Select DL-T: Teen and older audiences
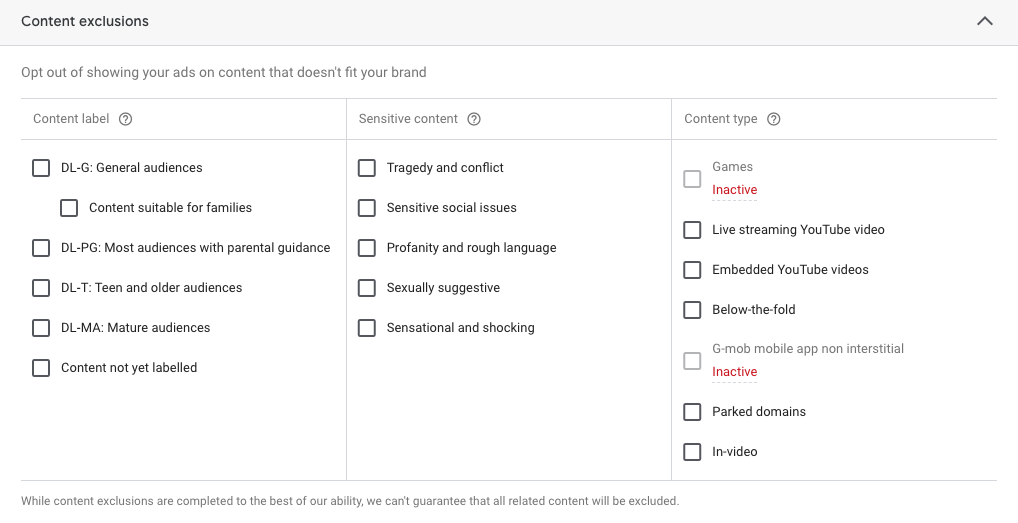 pyautogui.click(x=41, y=288)
